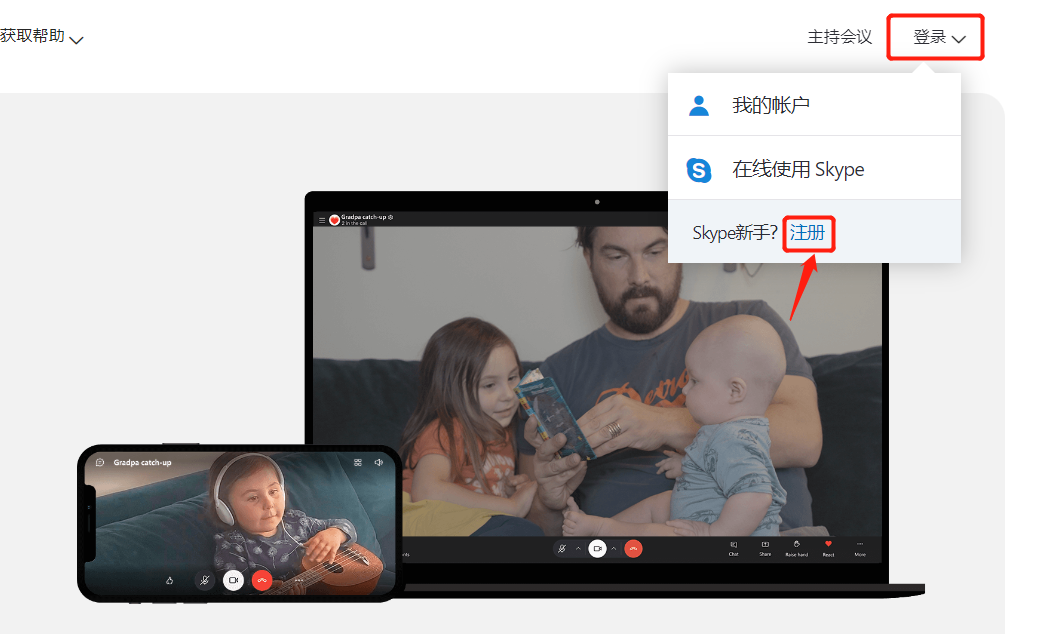Tap the red end-call button on the phone
Screen dimensions: 1045x634
point(262,580)
